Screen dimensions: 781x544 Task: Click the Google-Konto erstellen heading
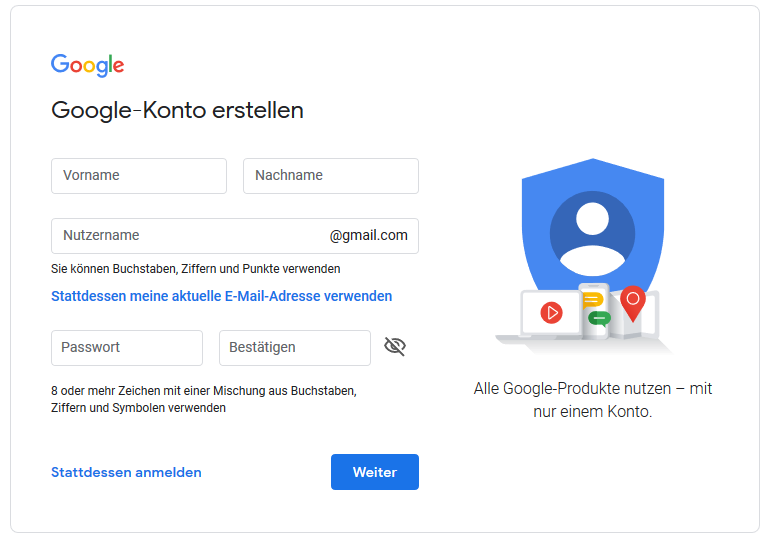[x=177, y=110]
